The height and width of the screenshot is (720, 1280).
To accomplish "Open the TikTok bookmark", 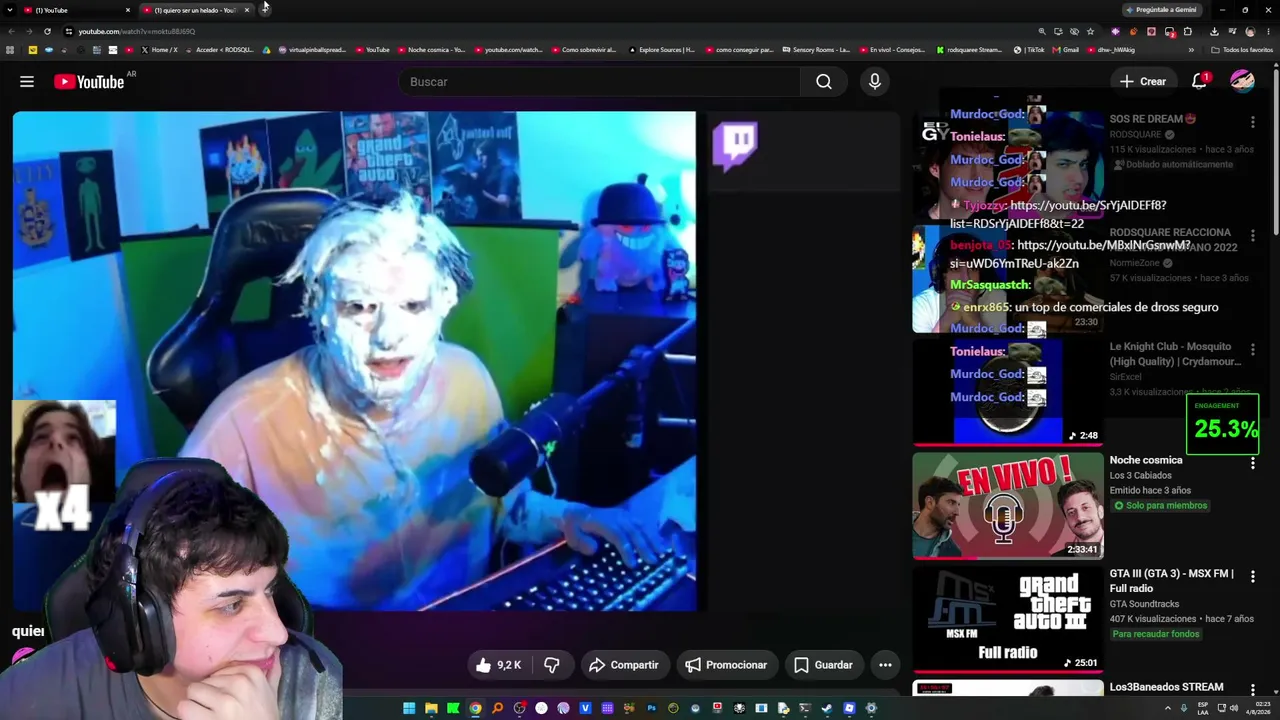I will pyautogui.click(x=1029, y=50).
